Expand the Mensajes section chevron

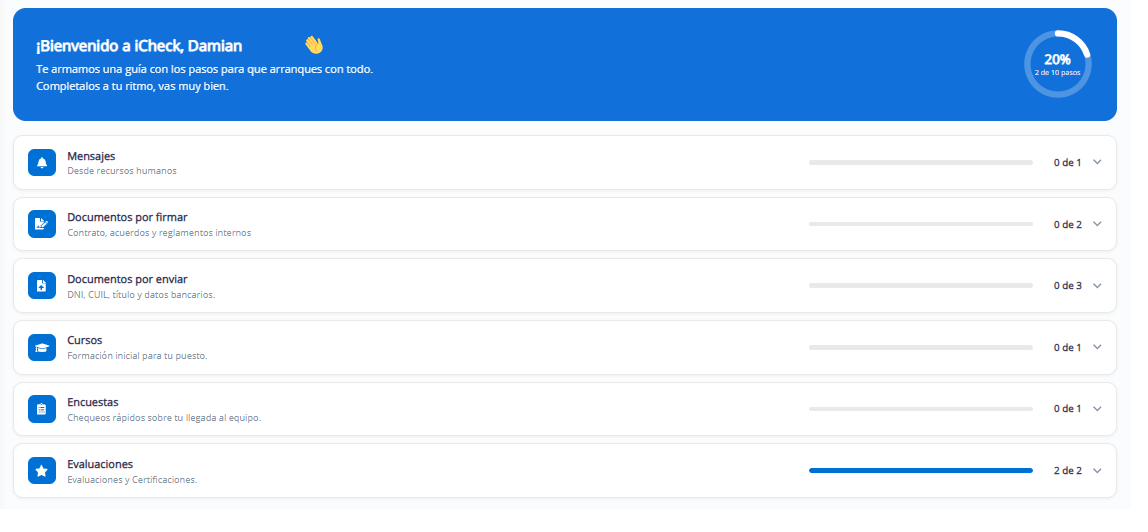[1097, 162]
